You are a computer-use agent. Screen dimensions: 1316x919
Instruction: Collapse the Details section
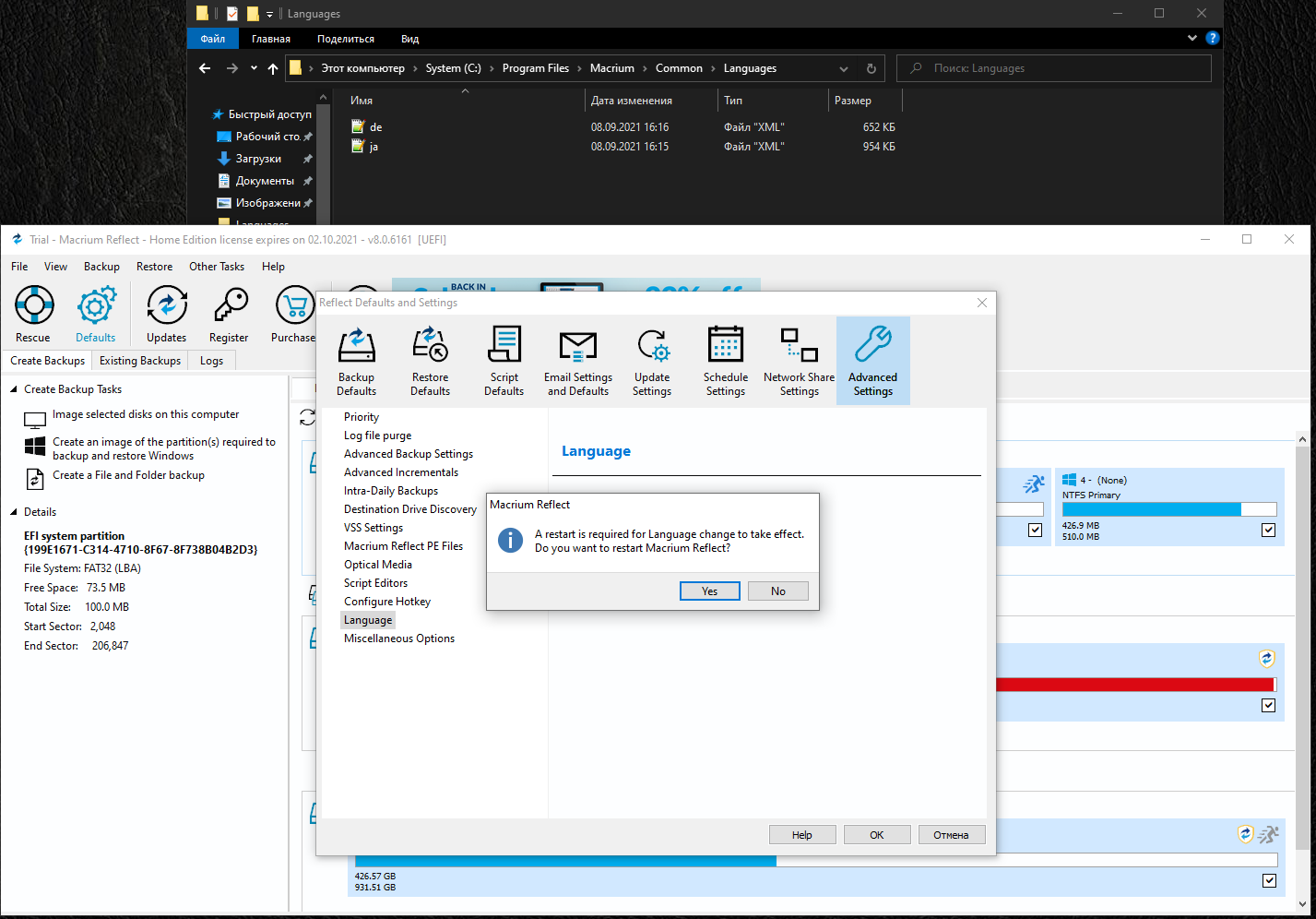click(x=14, y=512)
